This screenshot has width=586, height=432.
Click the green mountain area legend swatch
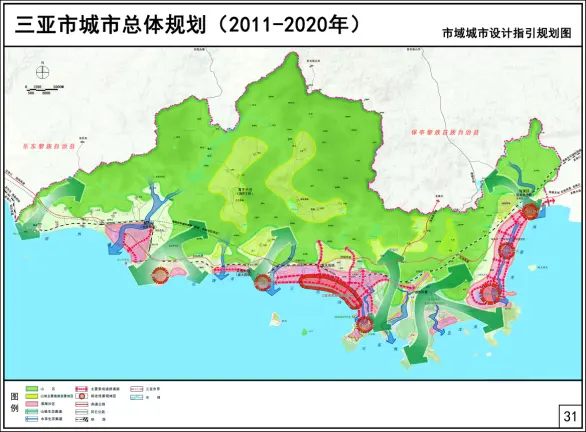point(32,389)
